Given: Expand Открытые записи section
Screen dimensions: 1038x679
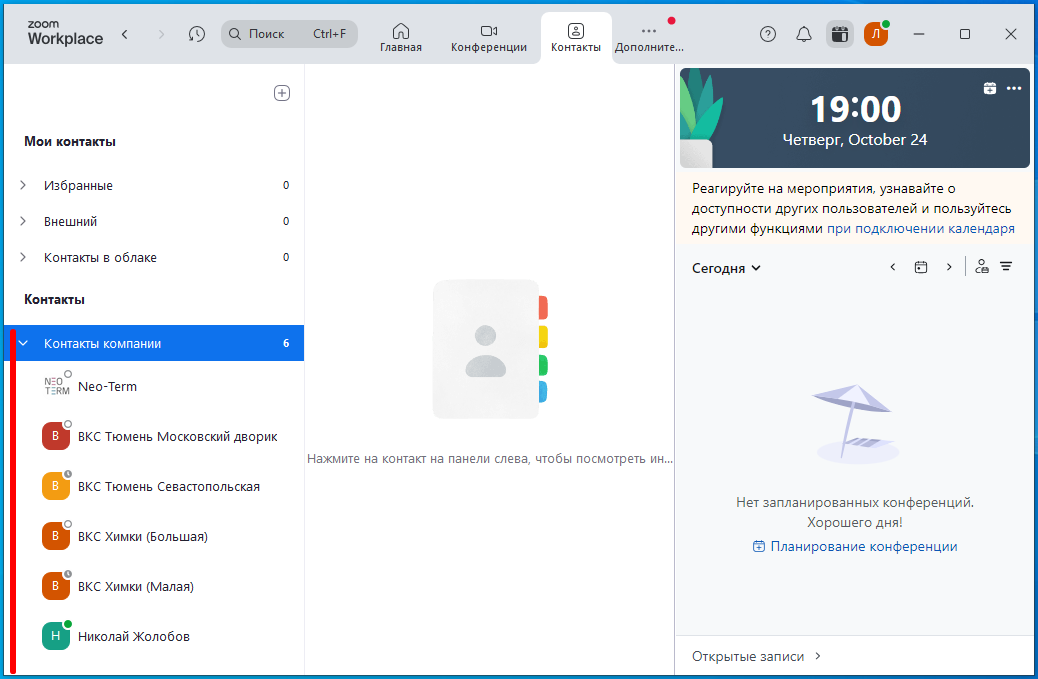Looking at the screenshot, I should click(x=757, y=656).
